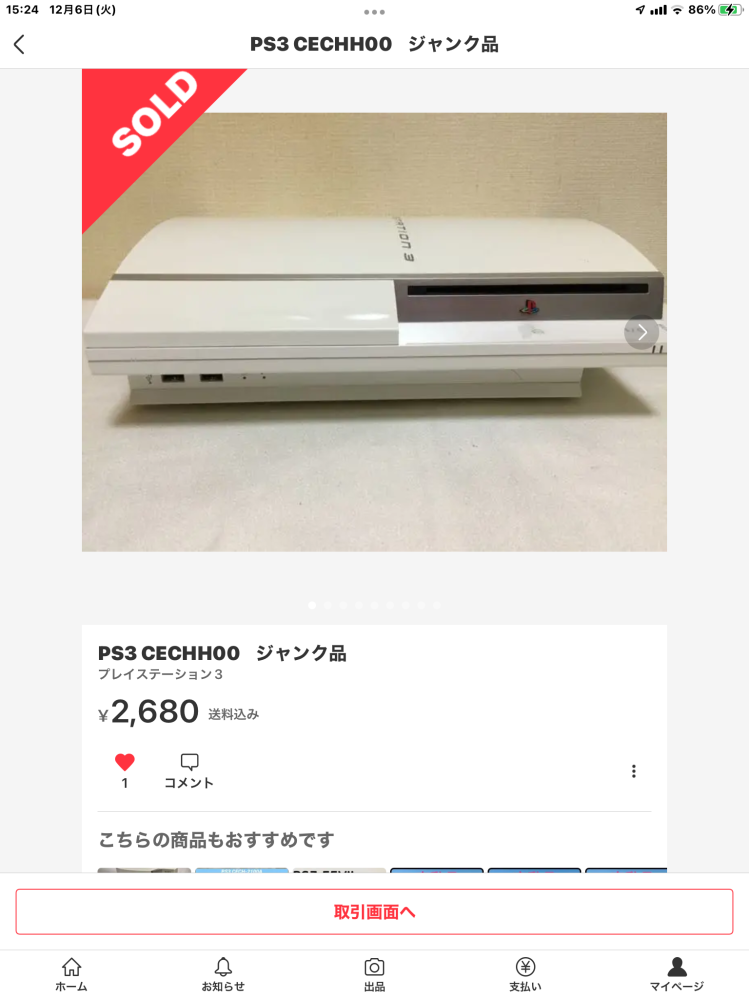Open the comment speech-bubble icon
This screenshot has width=749, height=999.
click(190, 762)
